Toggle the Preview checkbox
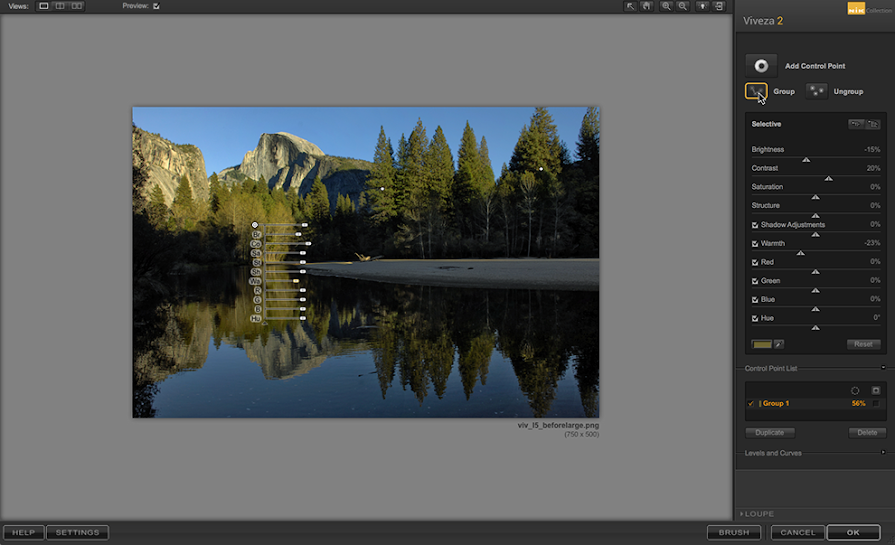 155,6
